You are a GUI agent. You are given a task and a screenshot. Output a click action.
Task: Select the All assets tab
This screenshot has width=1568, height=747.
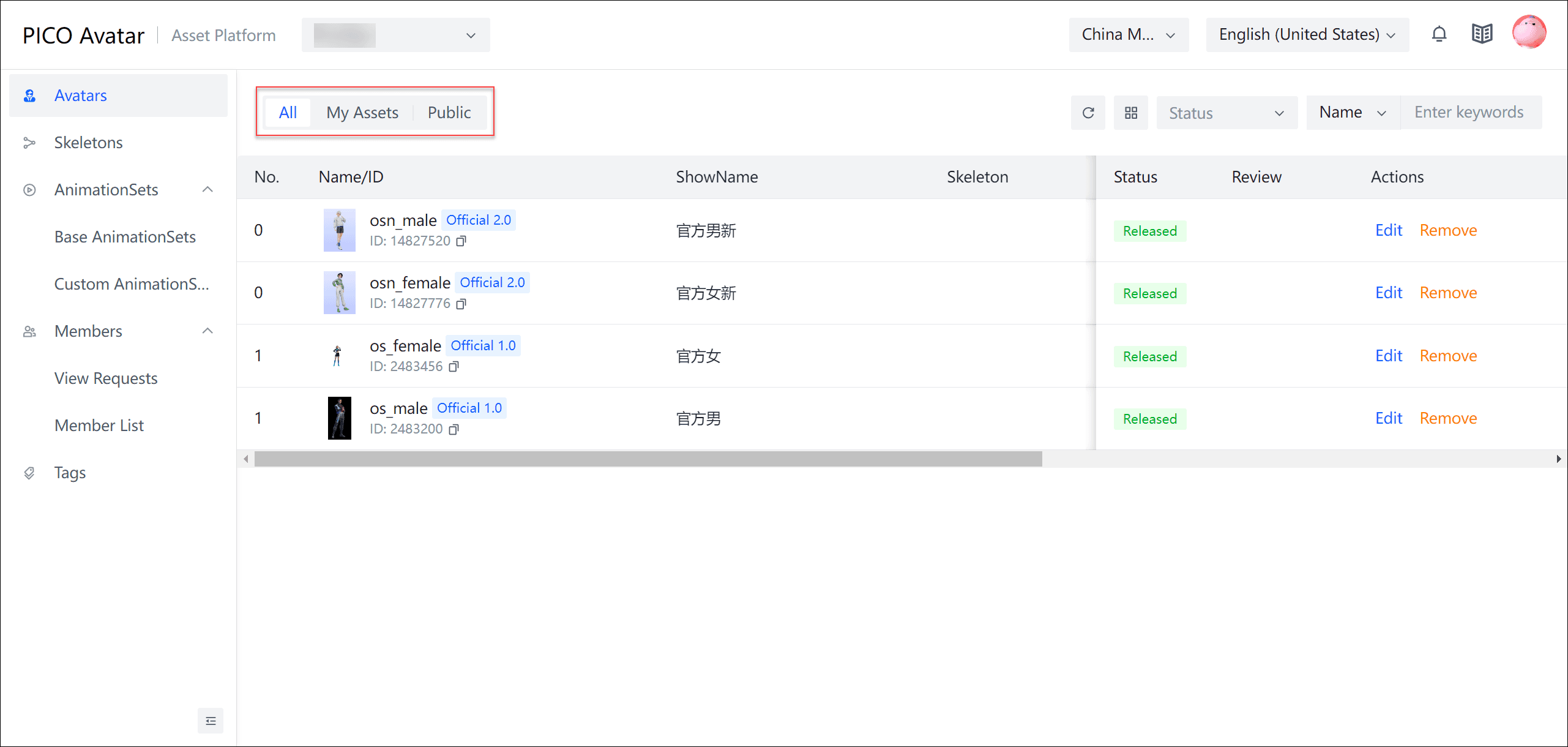coord(288,113)
